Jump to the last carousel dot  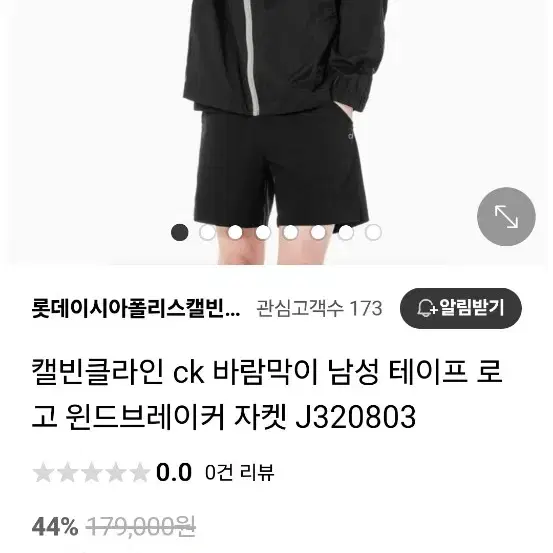(x=373, y=232)
